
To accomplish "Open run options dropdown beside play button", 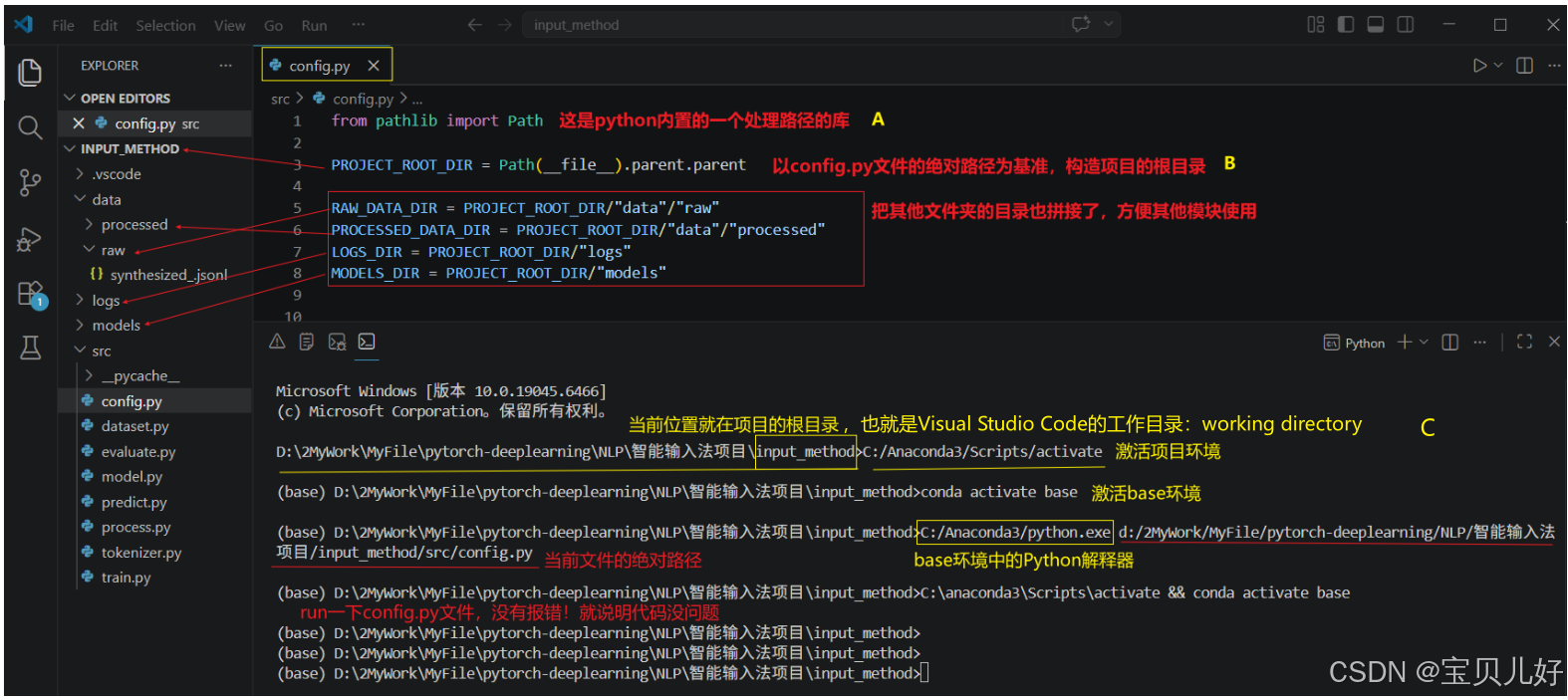I will pos(1498,66).
